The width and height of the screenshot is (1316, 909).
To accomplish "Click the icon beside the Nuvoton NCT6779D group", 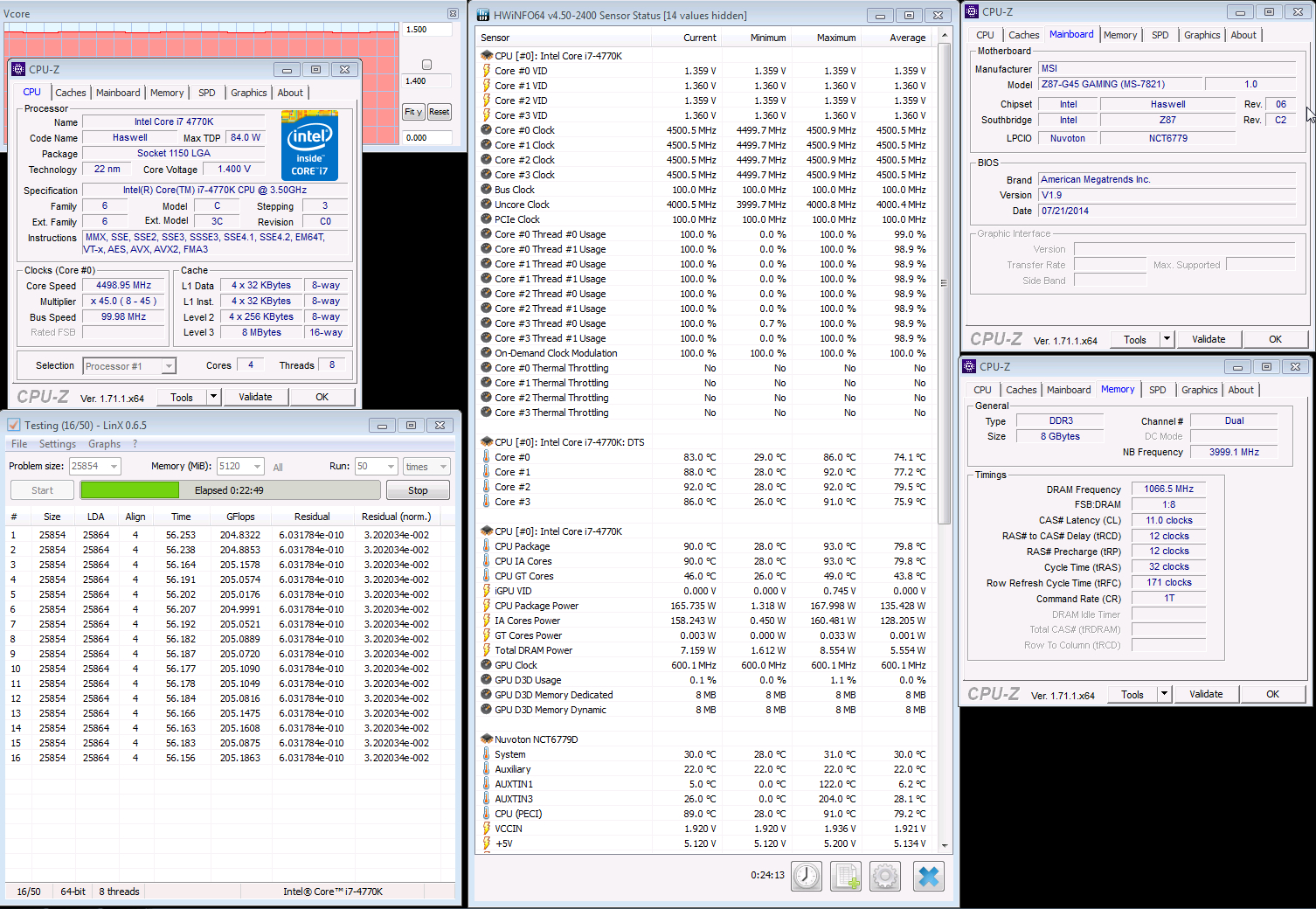I will coord(487,739).
